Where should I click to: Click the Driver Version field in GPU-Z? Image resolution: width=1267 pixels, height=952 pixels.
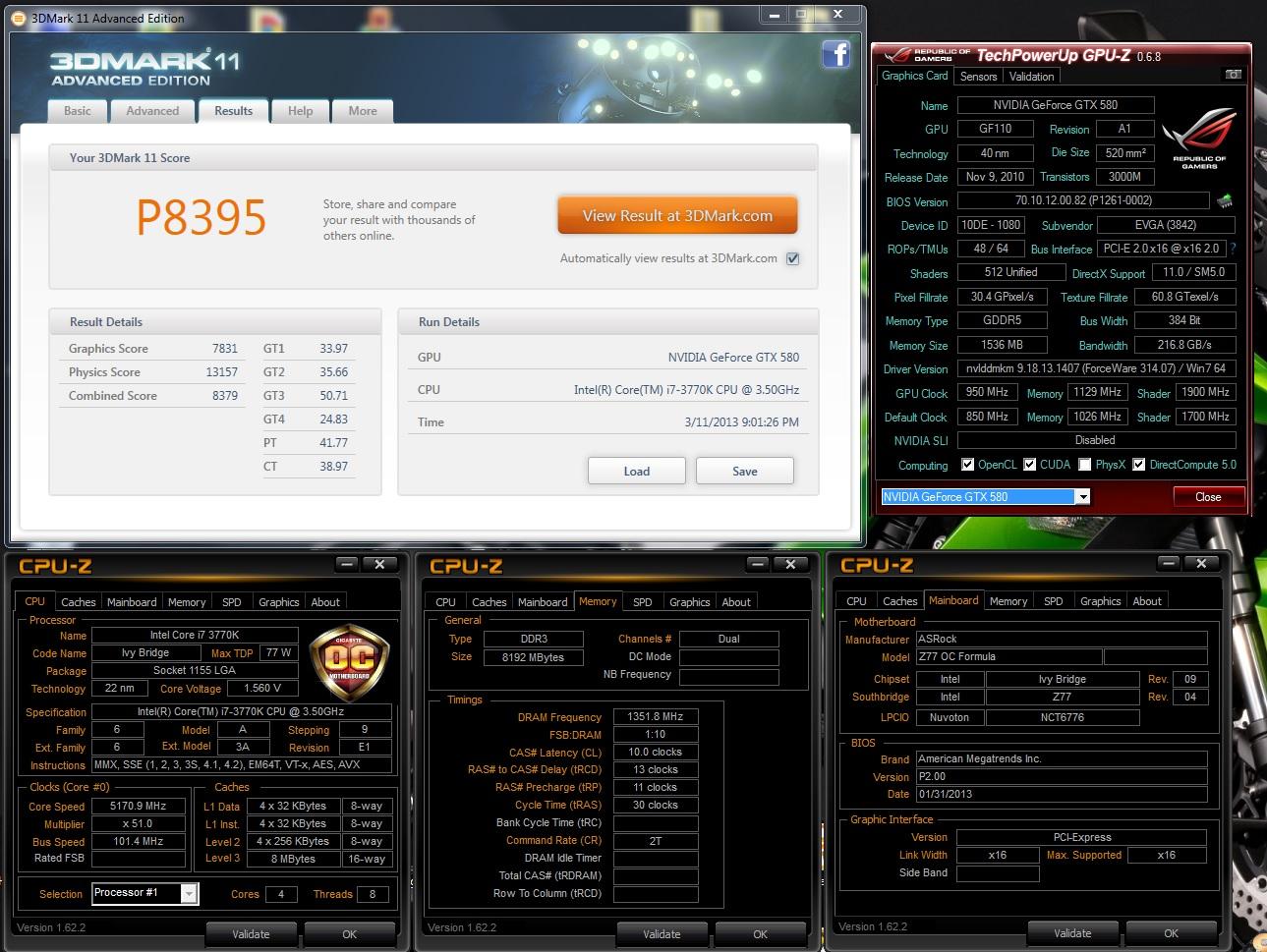(x=1095, y=368)
